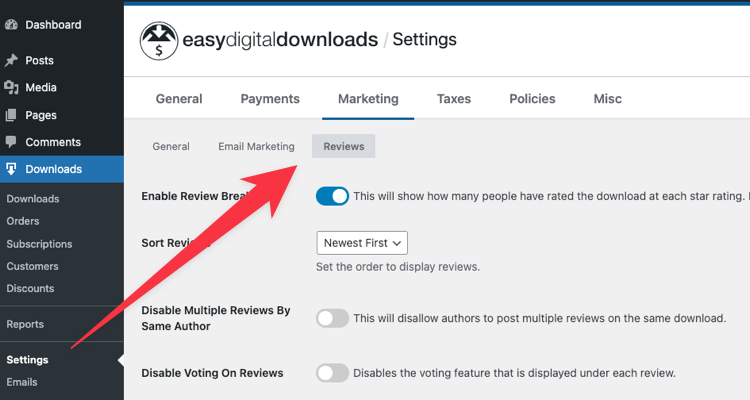
Task: Click the Disable Voting On Reviews label
Action: [x=212, y=373]
